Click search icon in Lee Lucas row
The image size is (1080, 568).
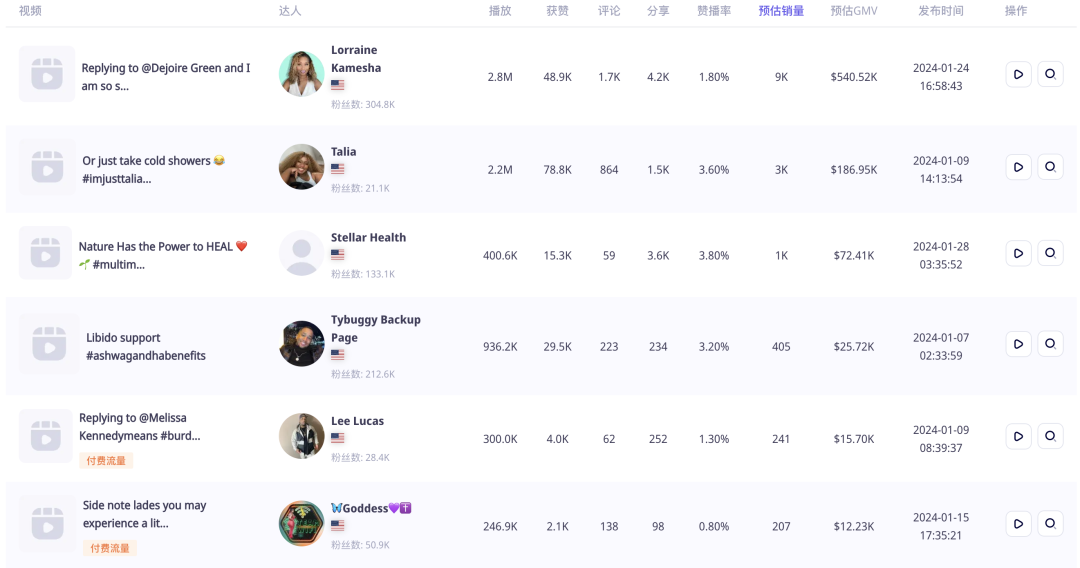(x=1050, y=436)
